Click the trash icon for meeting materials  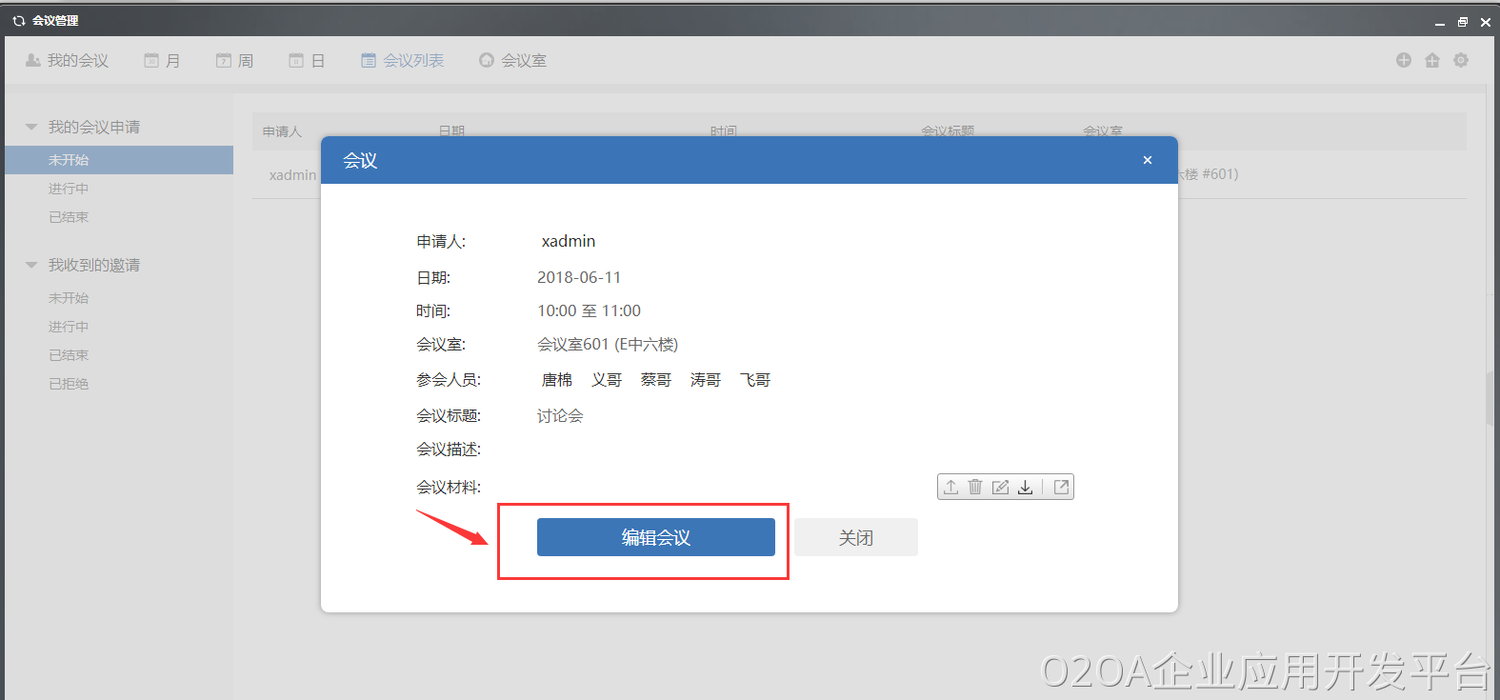click(975, 487)
